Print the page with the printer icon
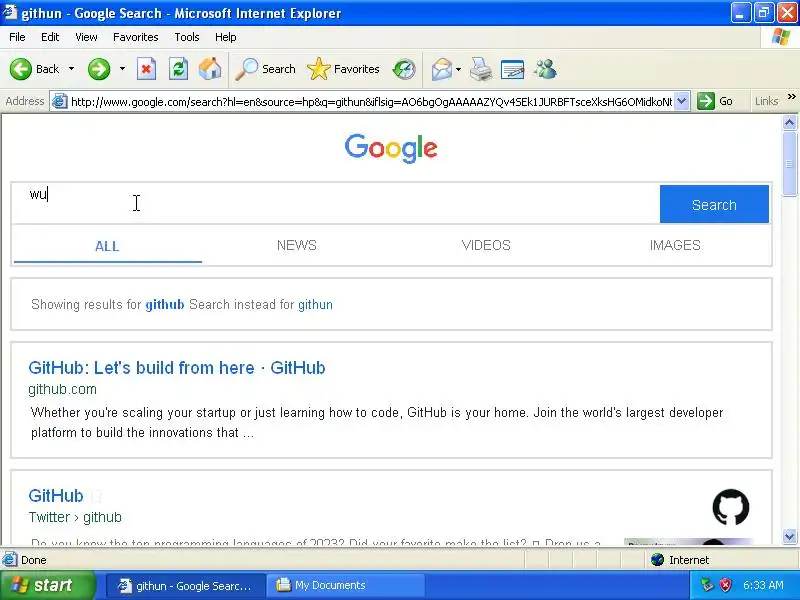The width and height of the screenshot is (800, 600). (481, 69)
